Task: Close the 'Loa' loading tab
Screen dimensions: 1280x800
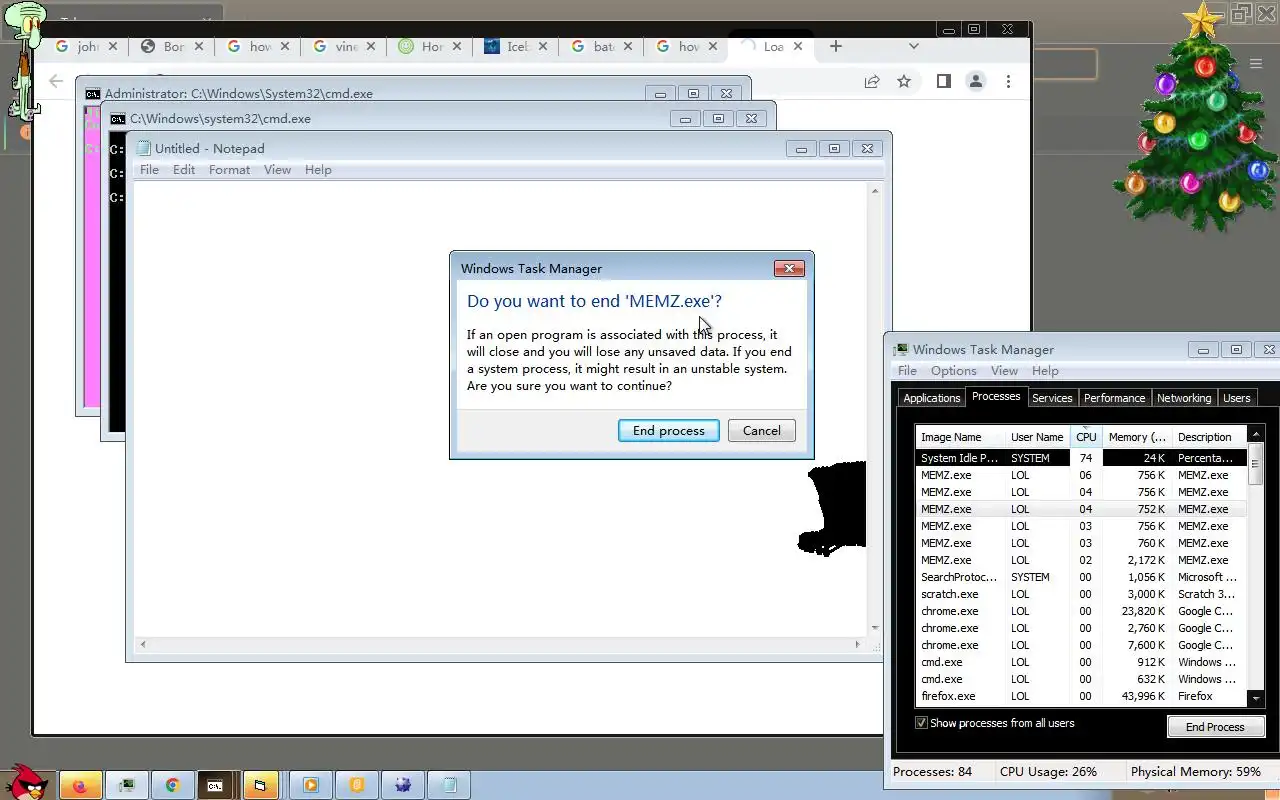Action: (798, 46)
